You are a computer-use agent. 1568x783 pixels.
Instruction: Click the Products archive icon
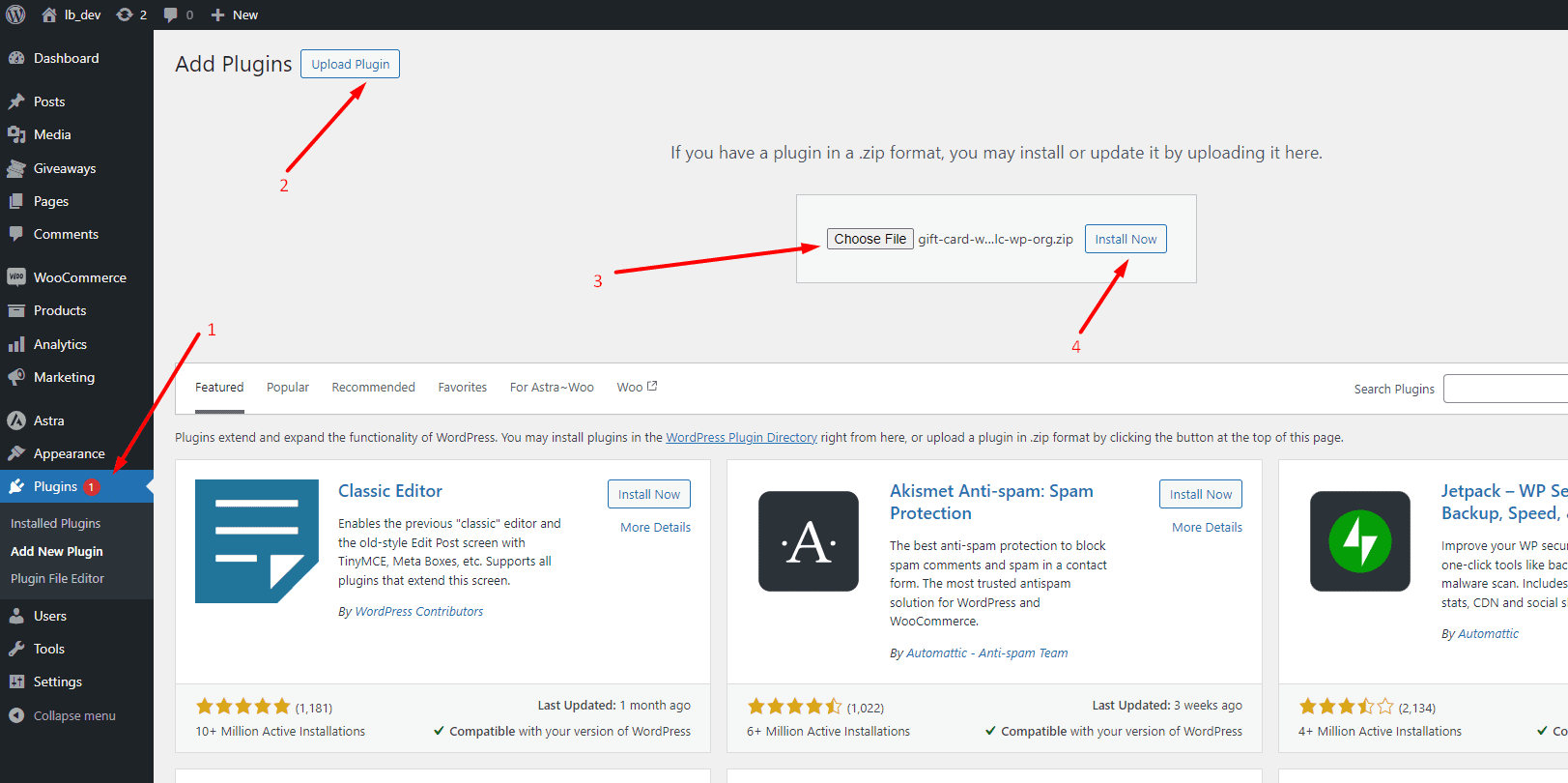point(16,310)
